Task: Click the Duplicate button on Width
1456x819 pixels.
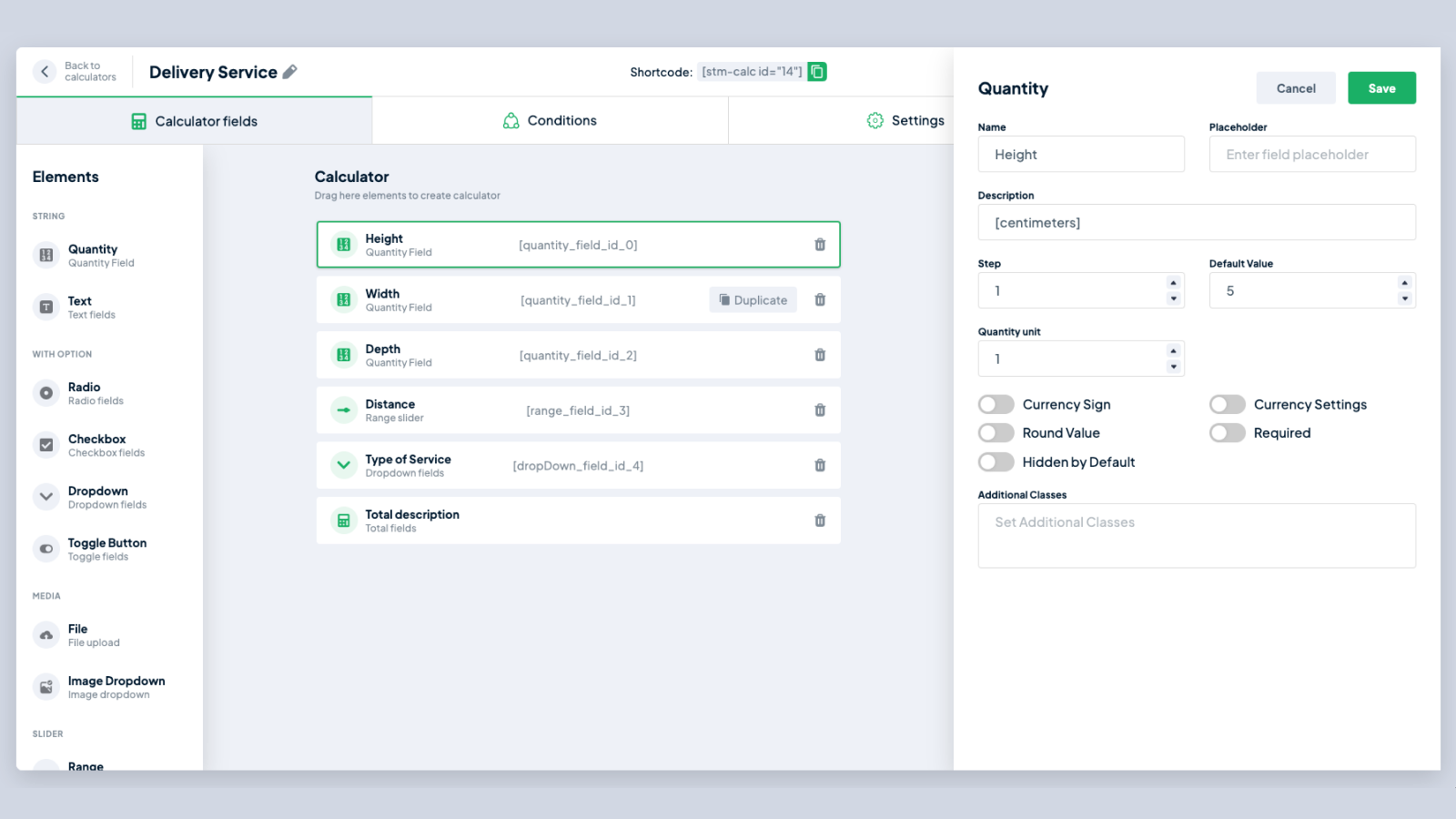Action: [753, 300]
